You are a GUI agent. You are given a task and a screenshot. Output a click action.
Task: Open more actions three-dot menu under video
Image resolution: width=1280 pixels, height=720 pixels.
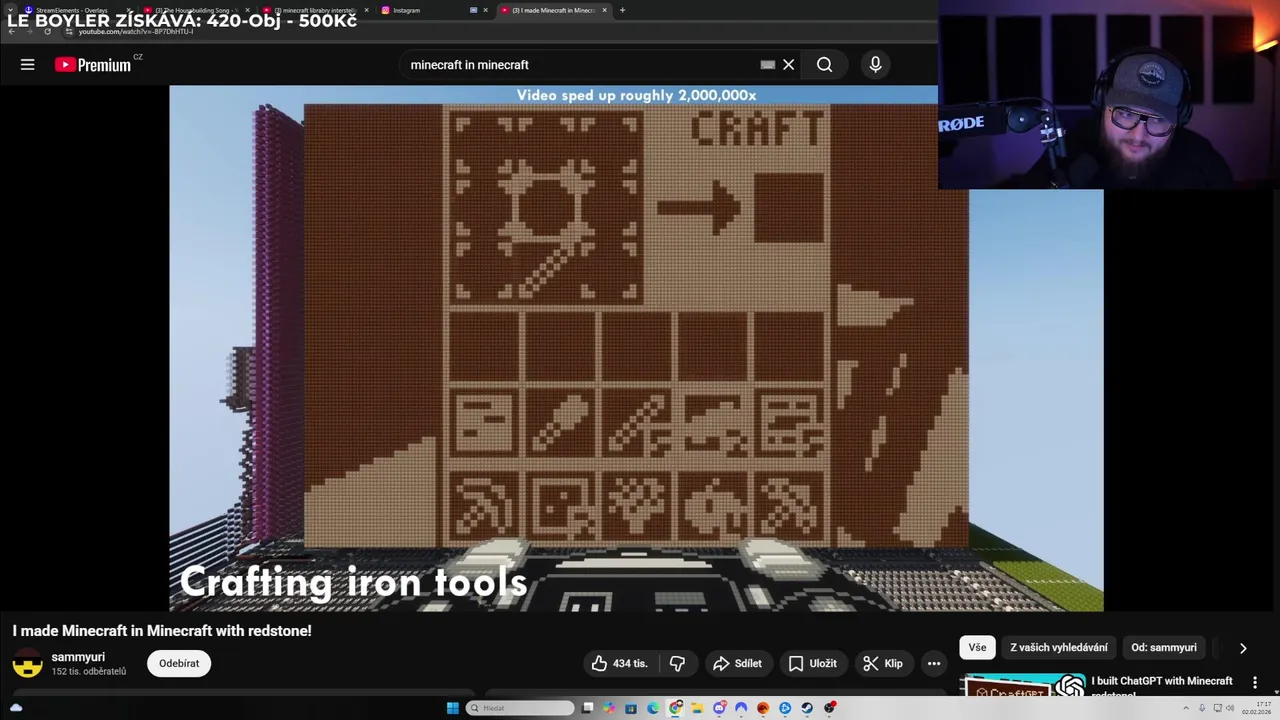[x=934, y=663]
